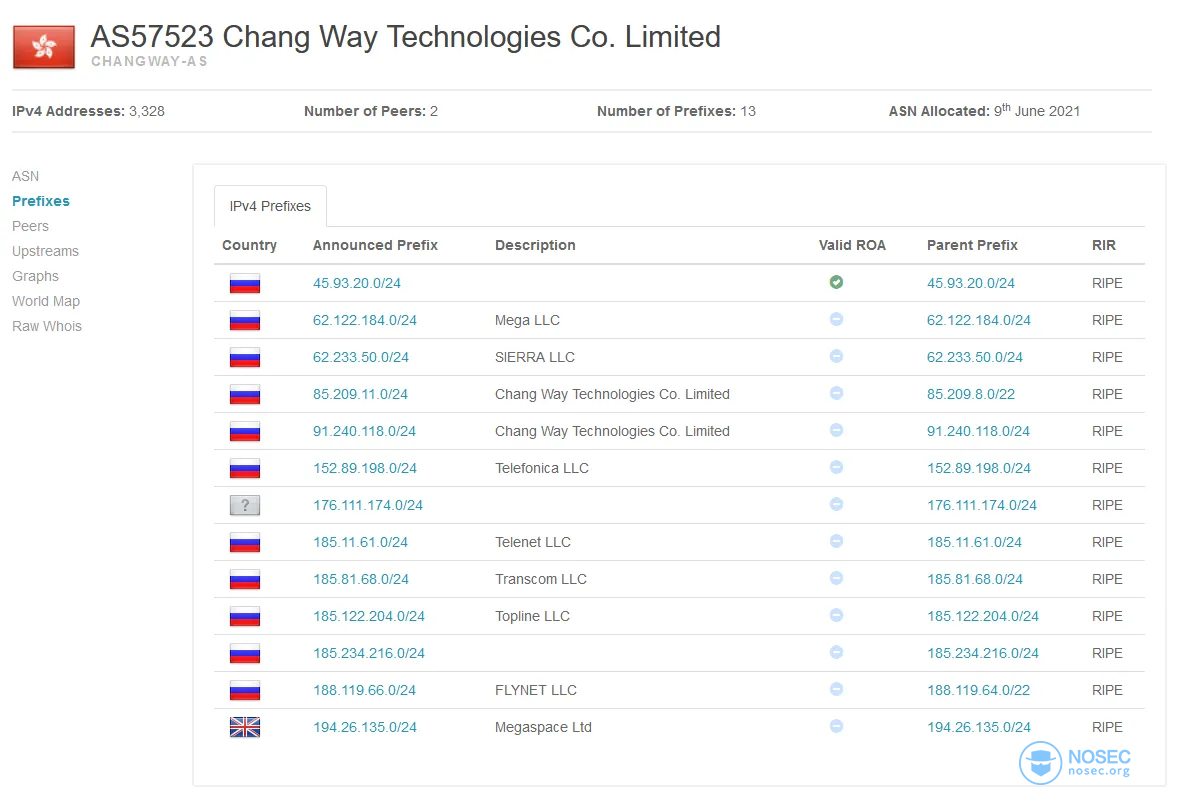
Task: Open announced prefix 185.234.216.0/24
Action: pos(369,653)
